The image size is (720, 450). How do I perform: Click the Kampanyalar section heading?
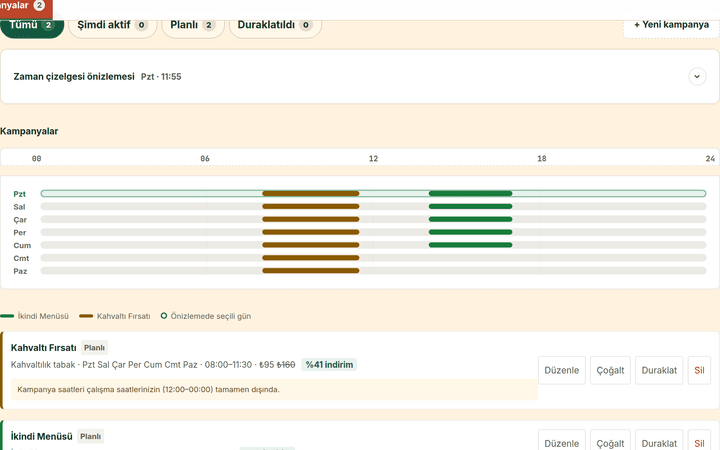tap(29, 131)
